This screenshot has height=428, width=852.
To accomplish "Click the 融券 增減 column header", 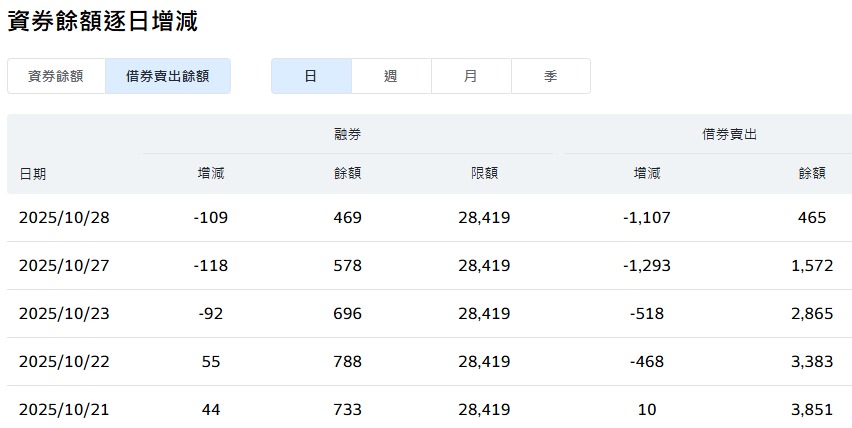I will tap(211, 173).
